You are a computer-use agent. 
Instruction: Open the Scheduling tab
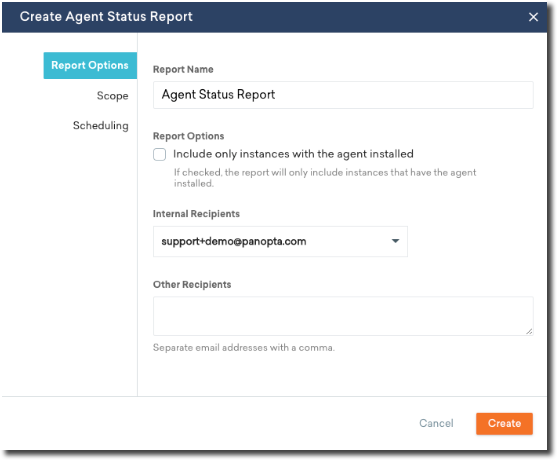coord(101,125)
